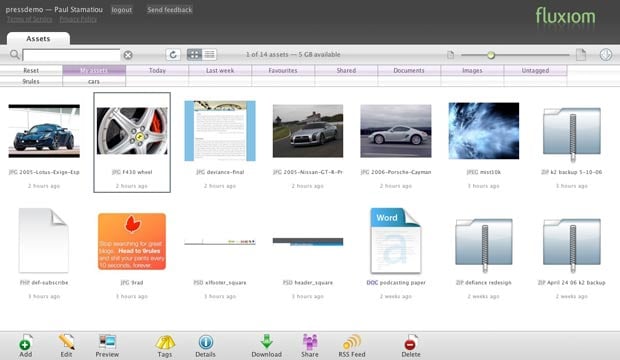Select the mist10k image thumbnail
This screenshot has height=360, width=620.
click(x=484, y=131)
